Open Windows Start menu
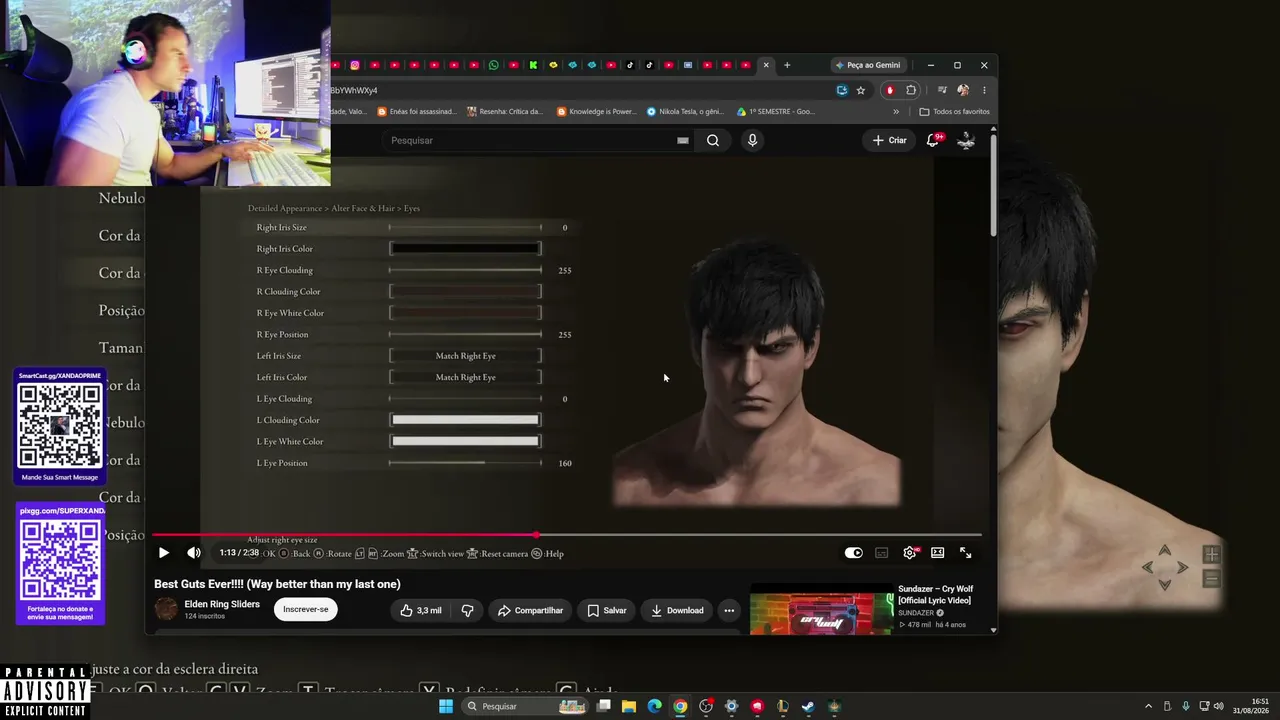The width and height of the screenshot is (1280, 720). coord(446,706)
